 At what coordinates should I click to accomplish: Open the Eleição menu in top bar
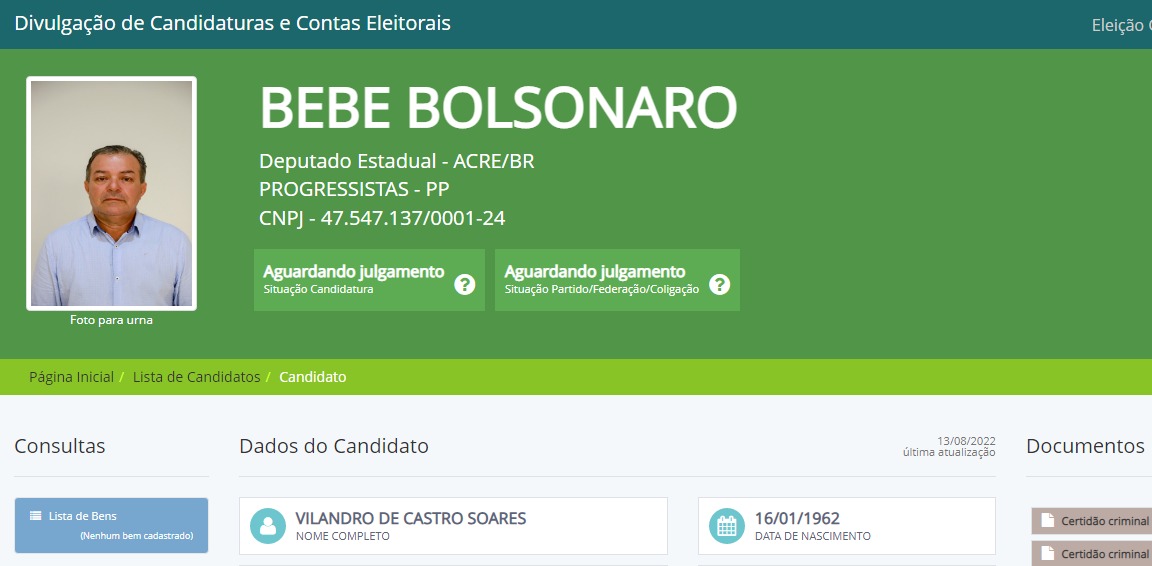(1120, 25)
